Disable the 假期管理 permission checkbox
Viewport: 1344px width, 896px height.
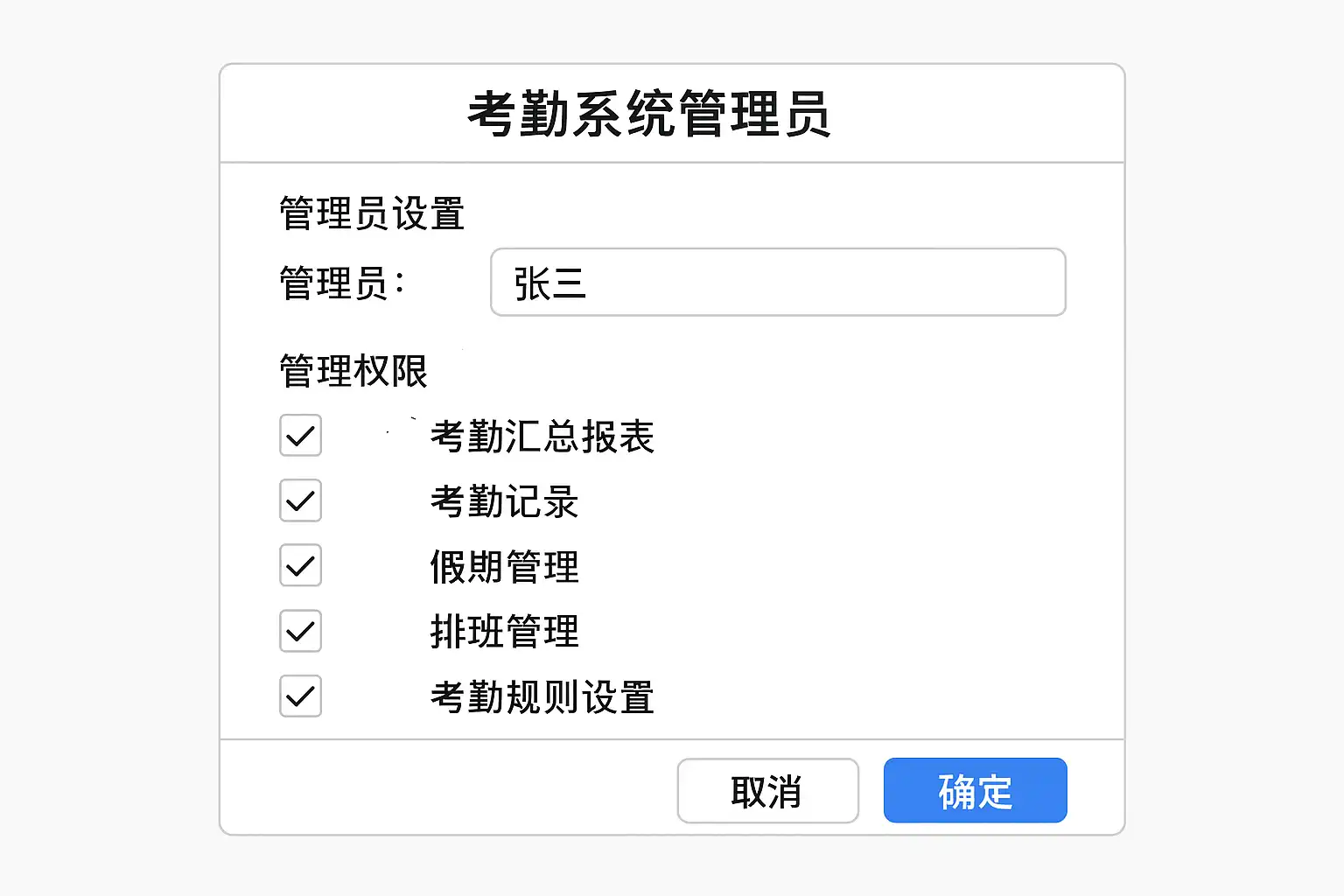click(300, 565)
